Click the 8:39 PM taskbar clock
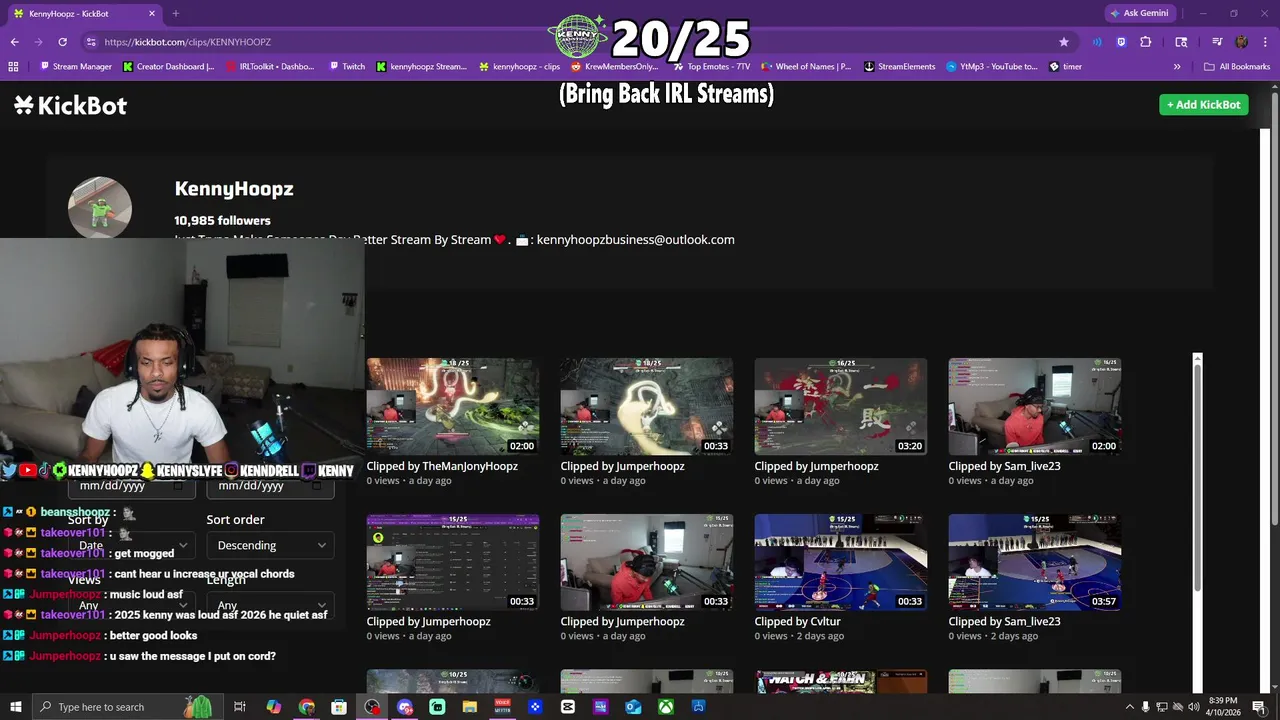1280x720 pixels. (x=1223, y=707)
